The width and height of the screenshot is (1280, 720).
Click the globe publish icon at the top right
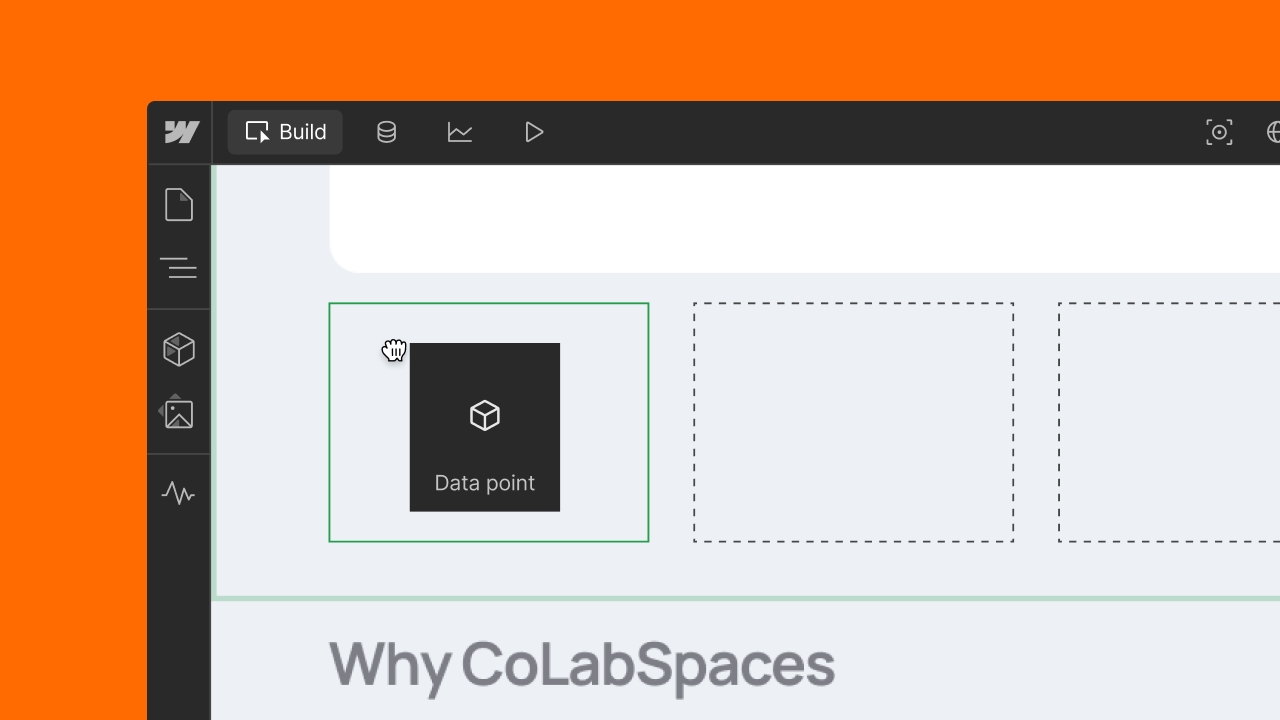pos(1273,131)
